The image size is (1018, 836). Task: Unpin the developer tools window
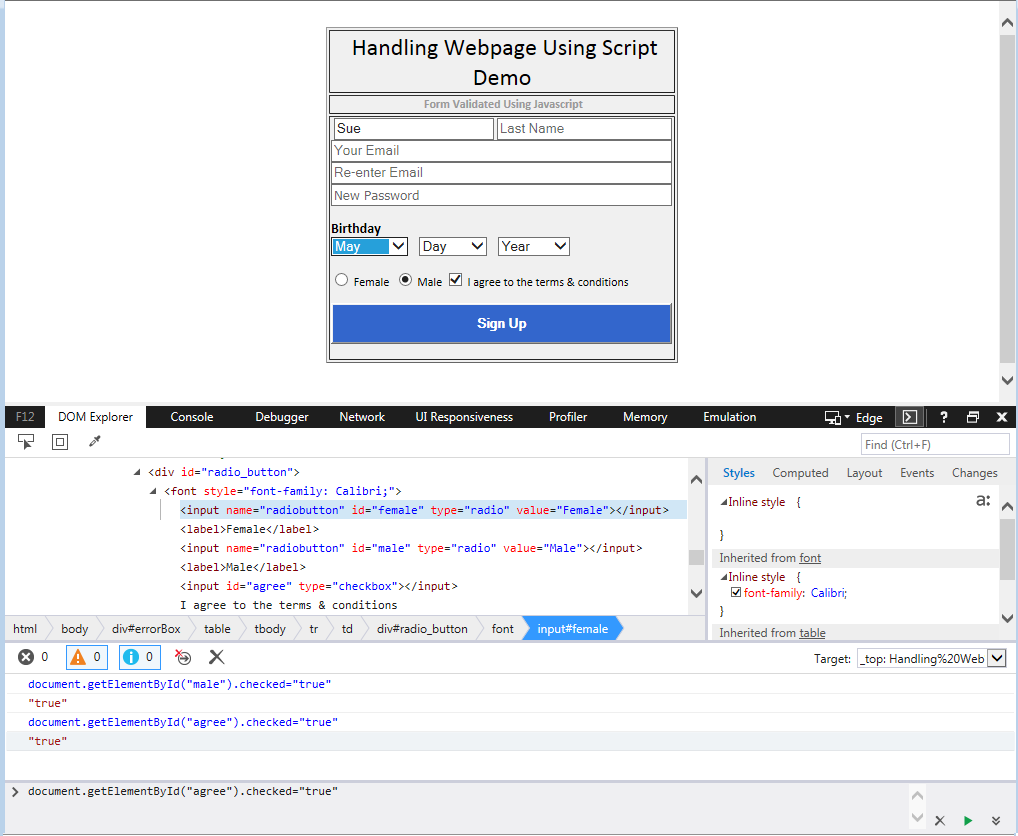tap(973, 417)
